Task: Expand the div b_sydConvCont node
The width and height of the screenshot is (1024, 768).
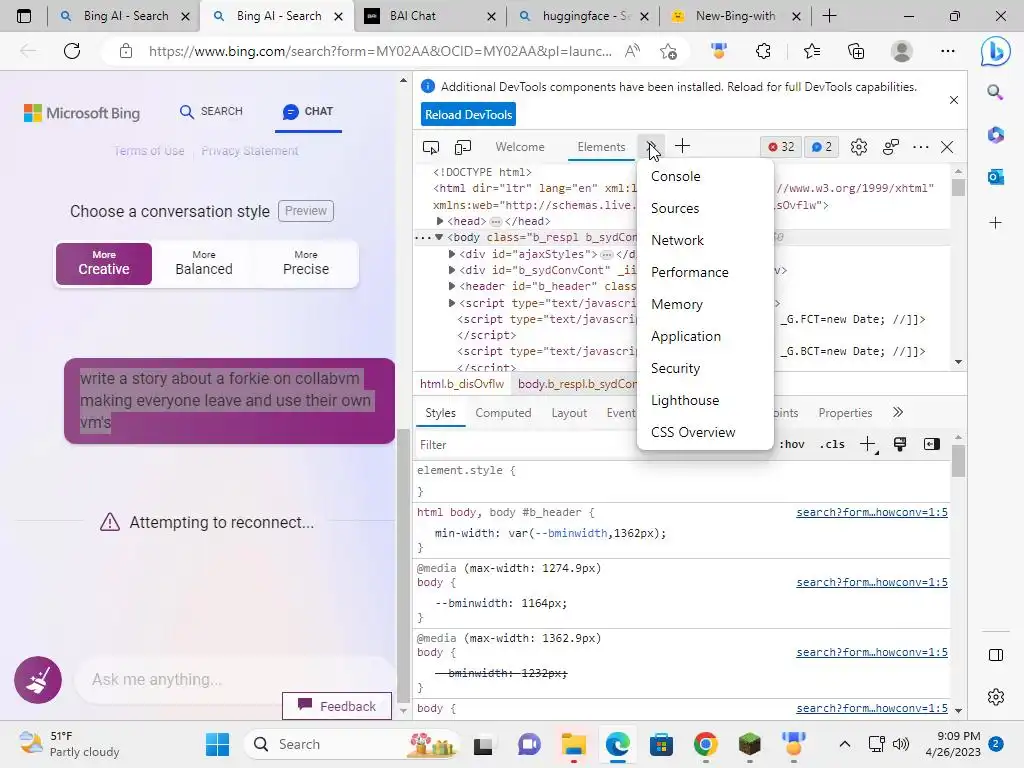Action: coord(452,270)
